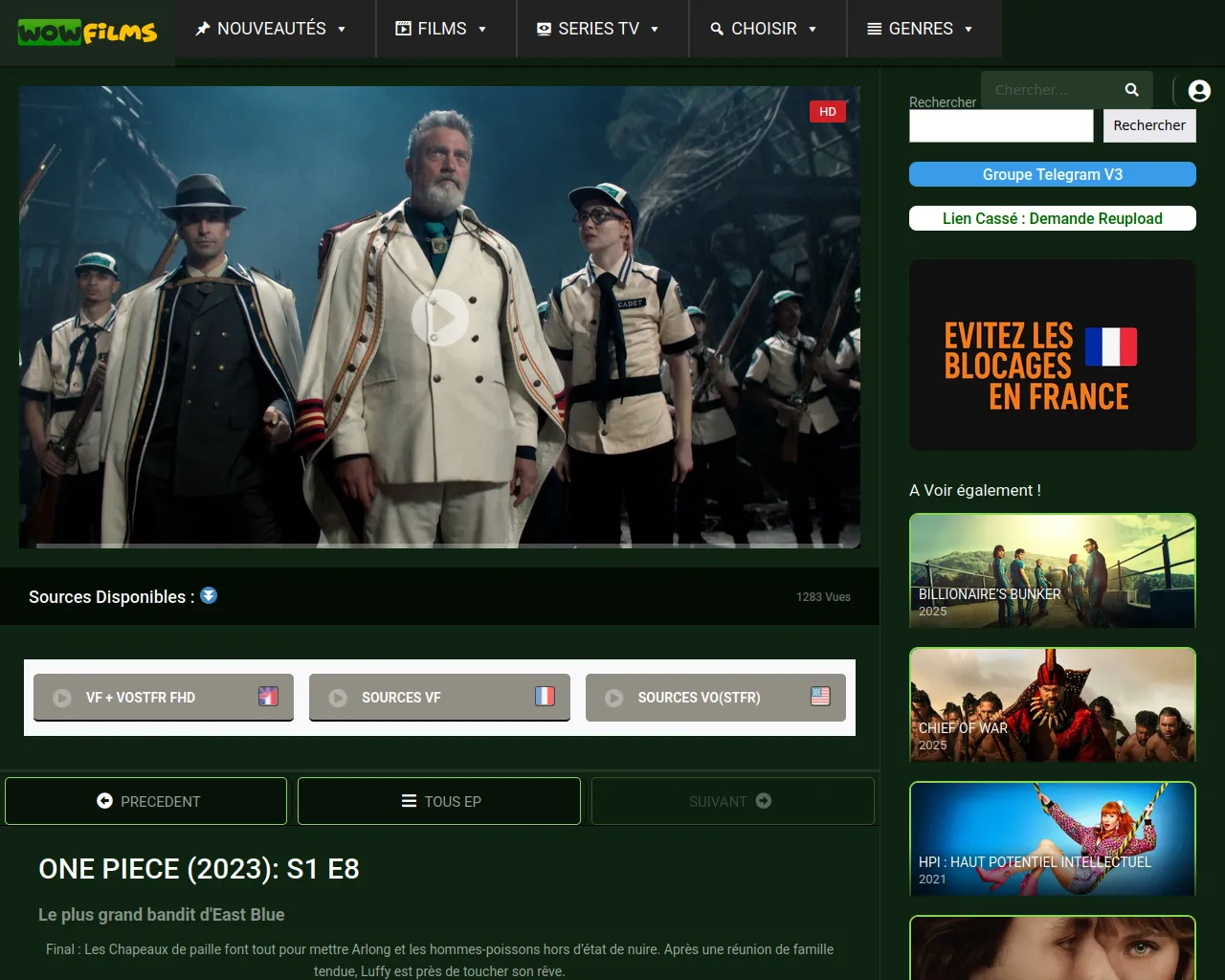Click play icon on VF + VOSTFR FHD
Image resolution: width=1225 pixels, height=980 pixels.
(x=62, y=698)
